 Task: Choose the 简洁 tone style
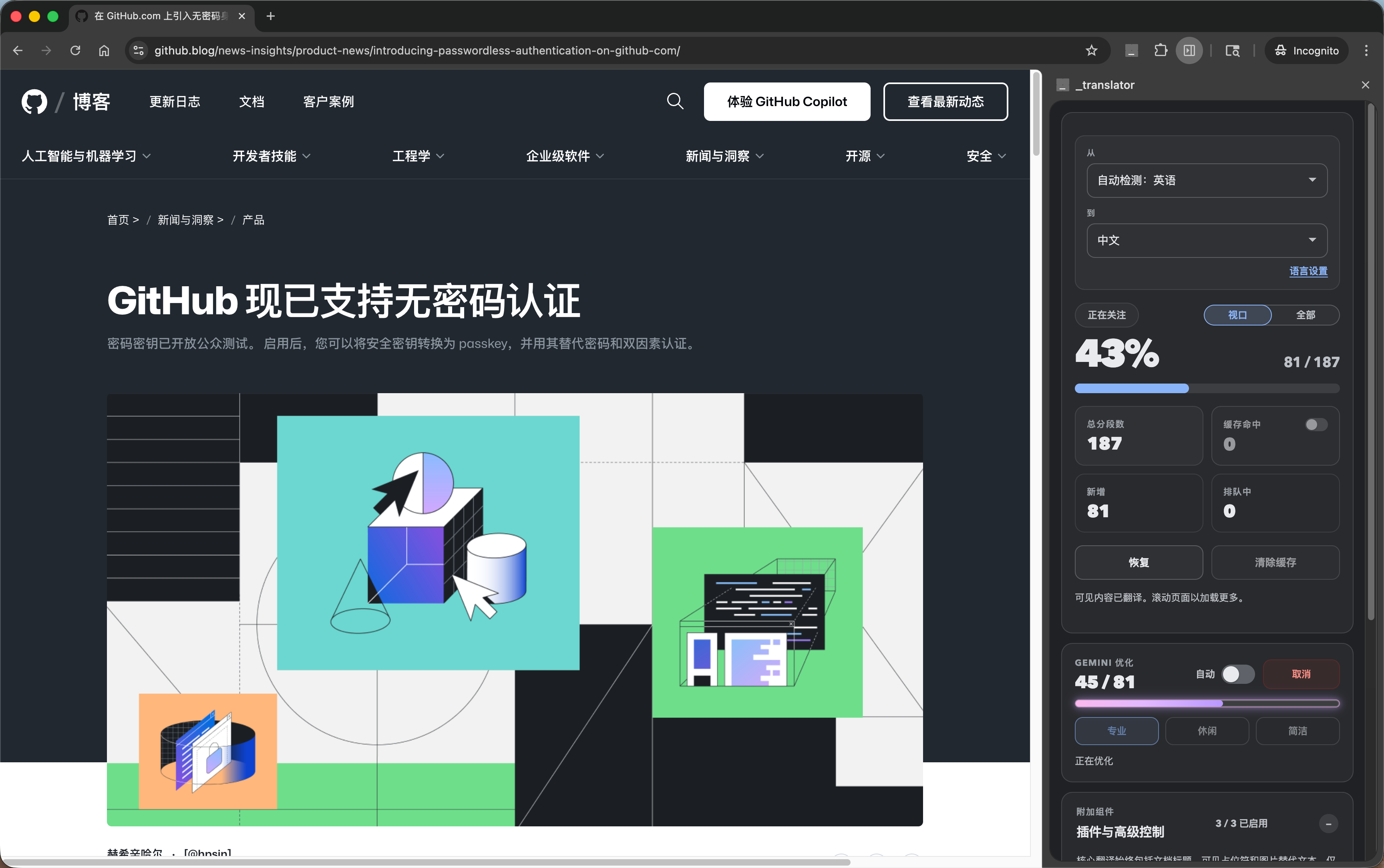click(1297, 731)
